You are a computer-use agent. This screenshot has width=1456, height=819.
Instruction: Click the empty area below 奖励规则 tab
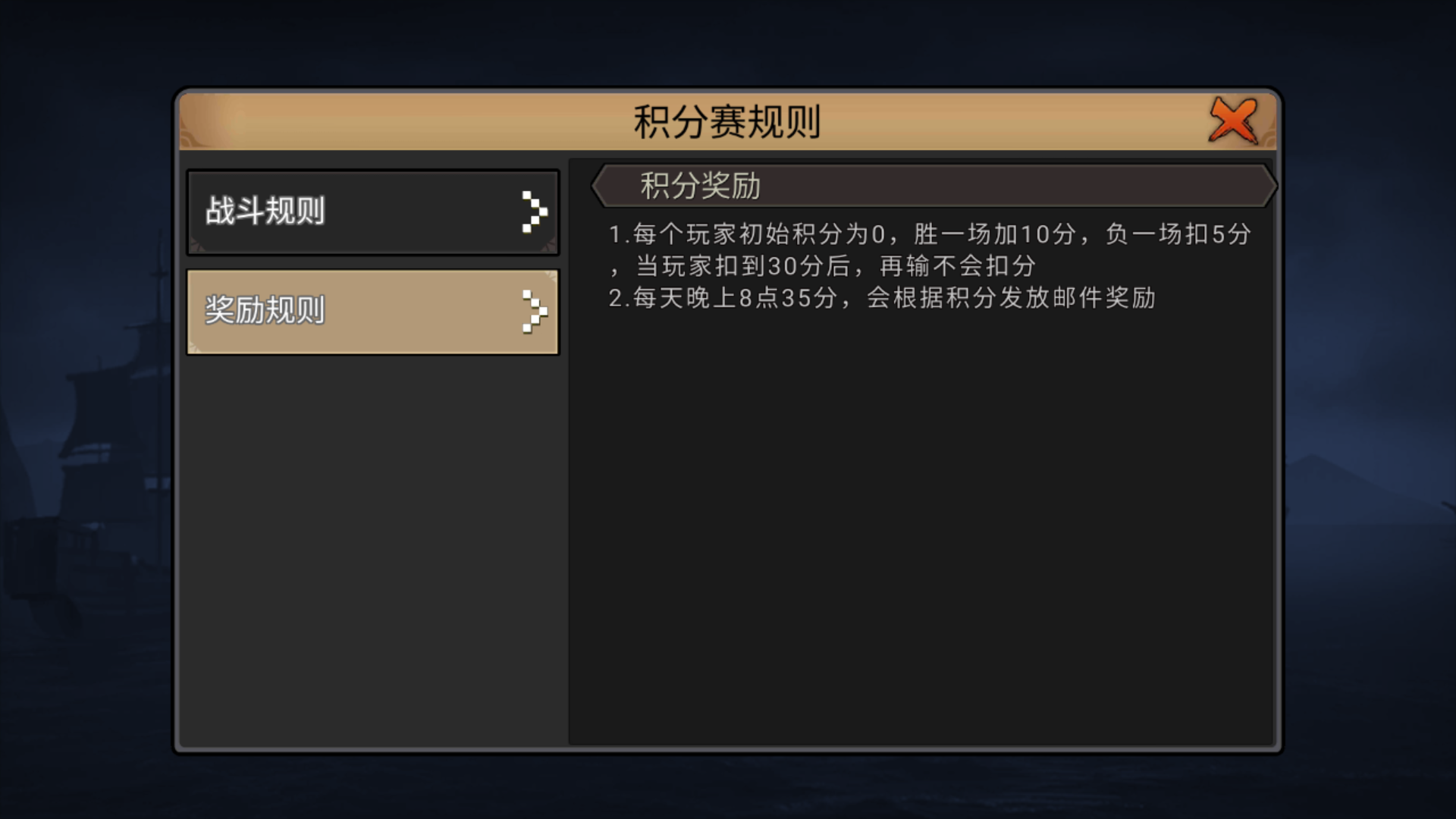372,550
